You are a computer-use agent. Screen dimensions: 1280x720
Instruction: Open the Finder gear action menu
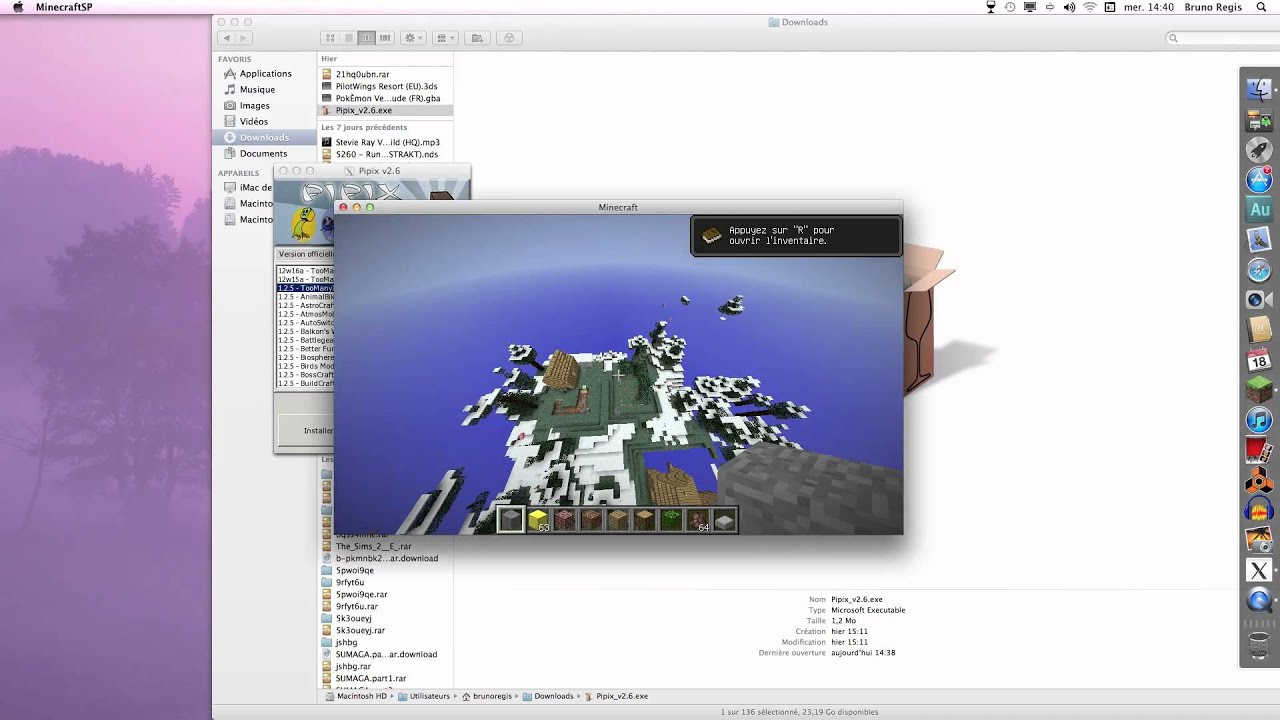click(413, 38)
